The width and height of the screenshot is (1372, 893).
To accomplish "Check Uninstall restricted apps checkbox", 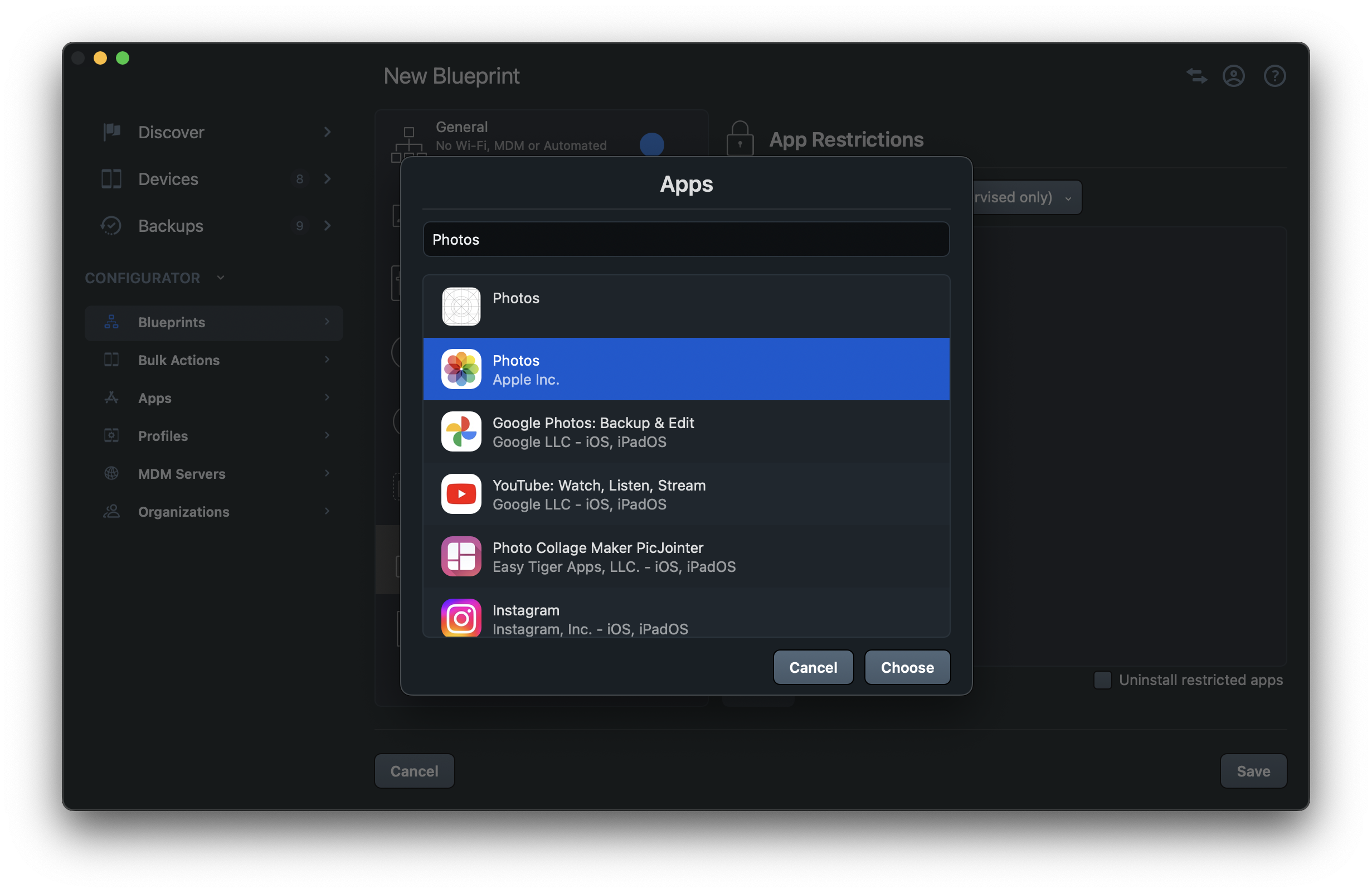I will [1102, 680].
